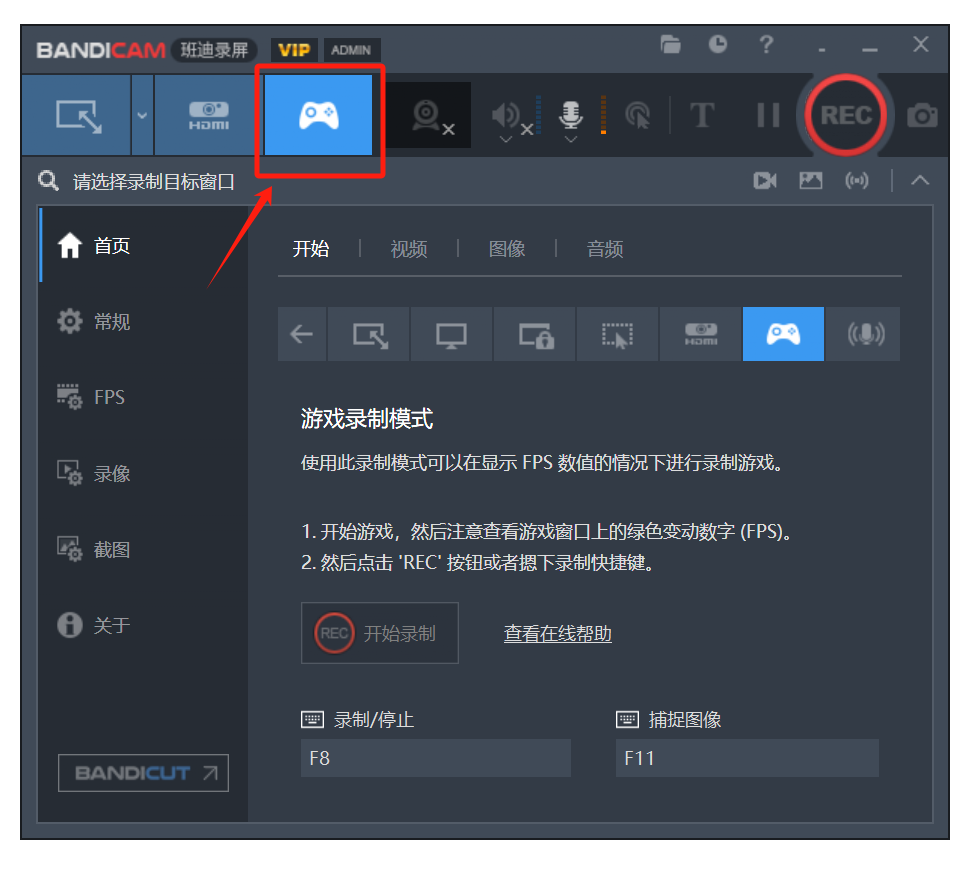Toggle microphone recording icon
Screen dimensions: 972x886
(x=570, y=114)
